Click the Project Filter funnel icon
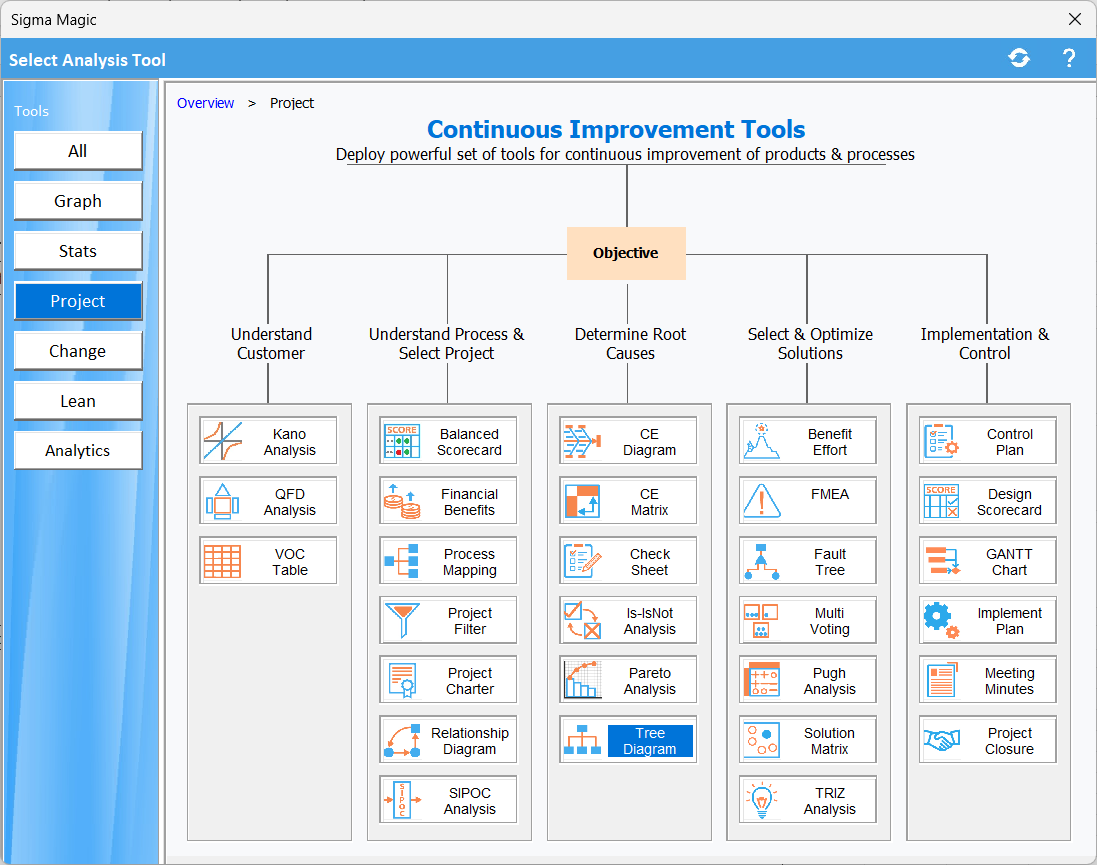1097x865 pixels. point(402,621)
